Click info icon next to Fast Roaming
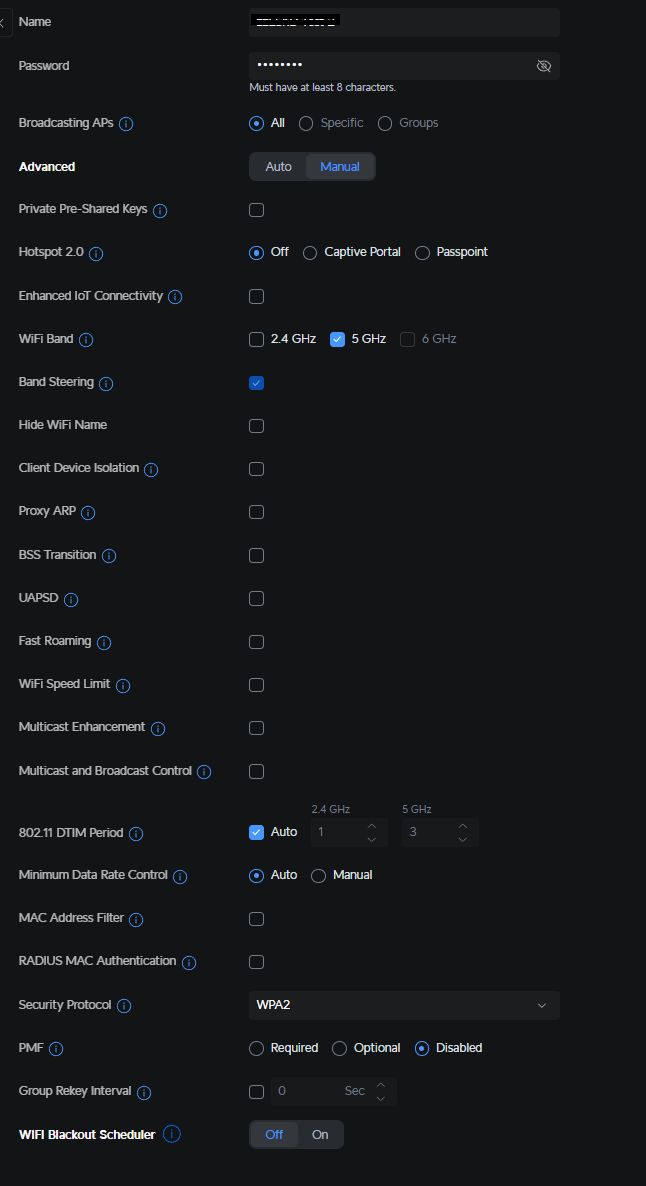 tap(104, 642)
